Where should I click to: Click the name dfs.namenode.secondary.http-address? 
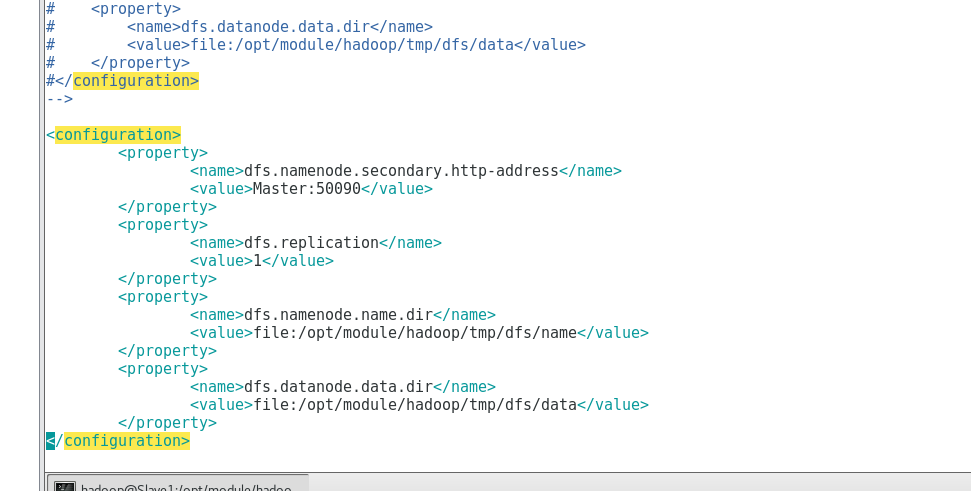pos(401,171)
